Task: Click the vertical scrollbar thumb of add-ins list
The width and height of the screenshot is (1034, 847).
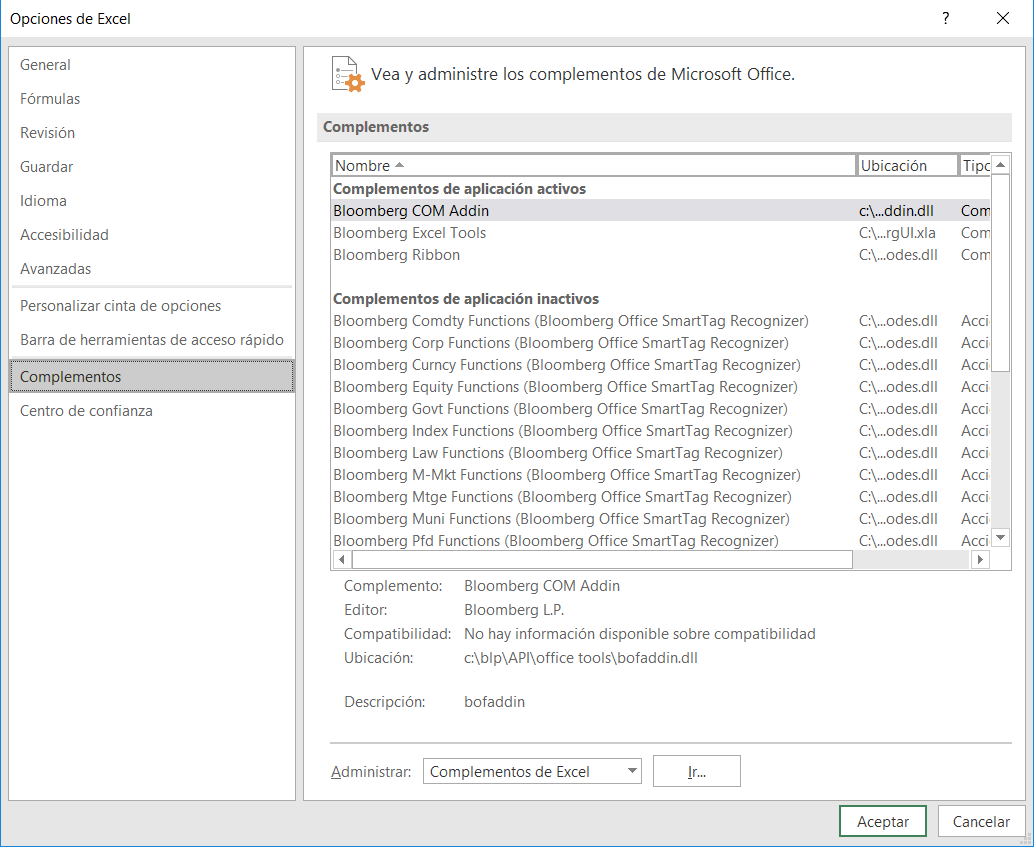Action: pos(1000,273)
